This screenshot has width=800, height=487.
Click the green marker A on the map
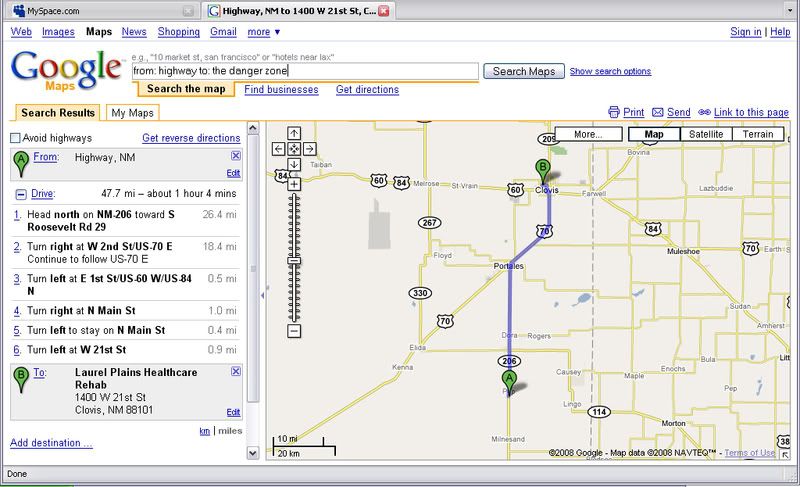click(510, 381)
